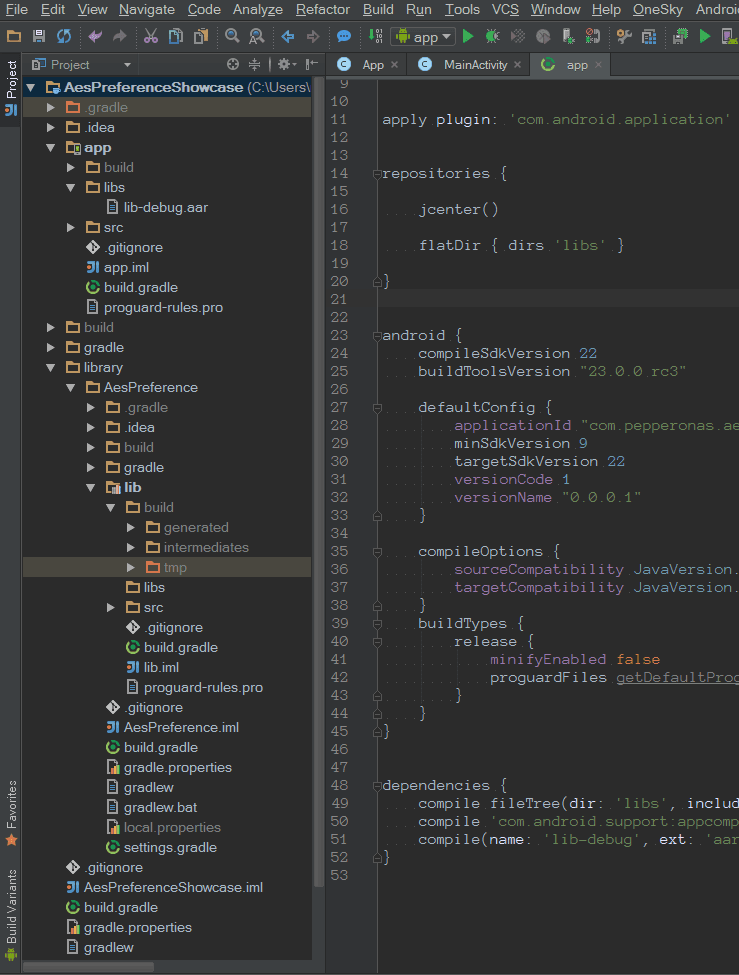This screenshot has height=975, width=739.
Task: Click the Save All disk icon
Action: (x=39, y=36)
